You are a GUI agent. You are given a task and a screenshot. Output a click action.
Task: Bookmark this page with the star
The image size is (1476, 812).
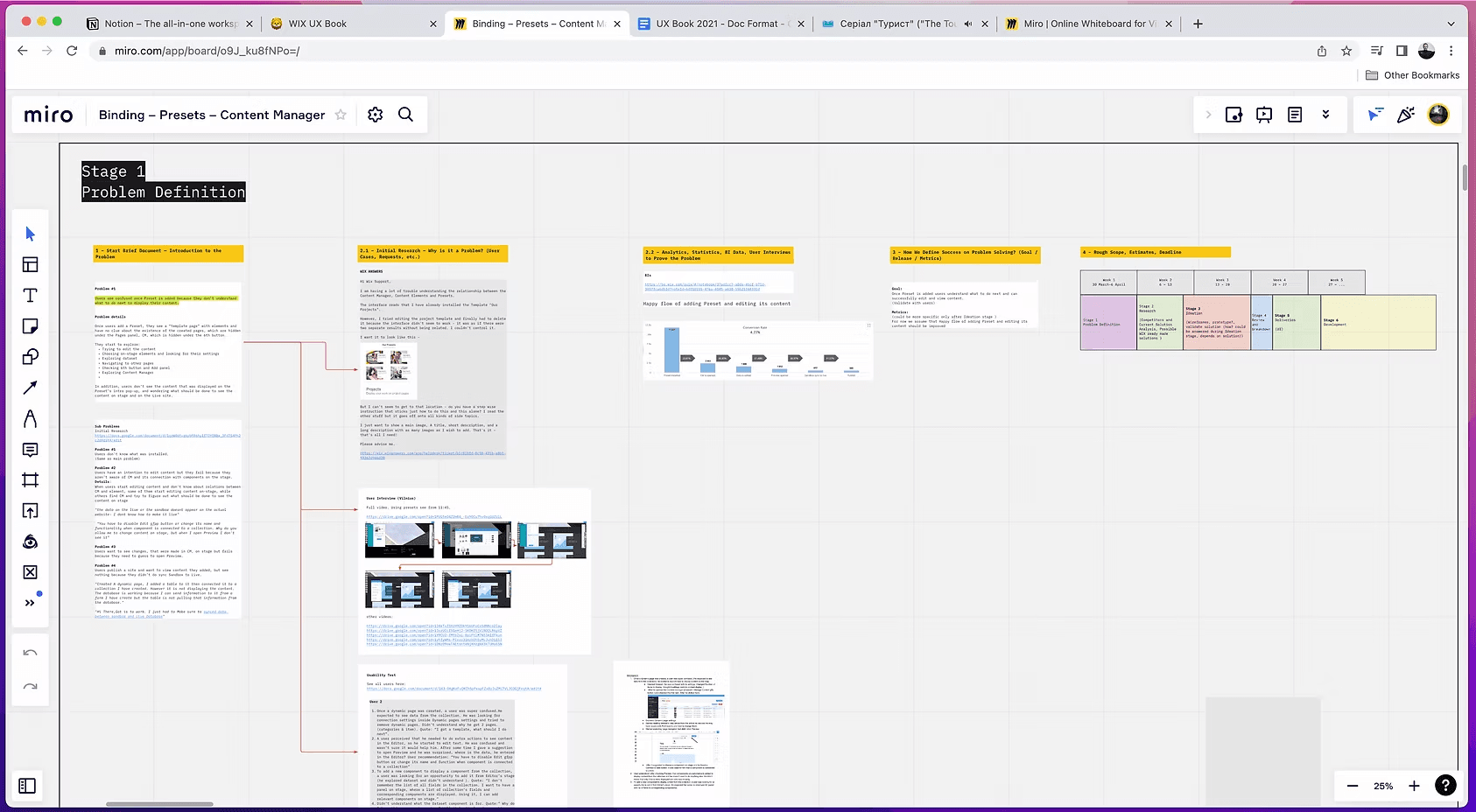1346,51
